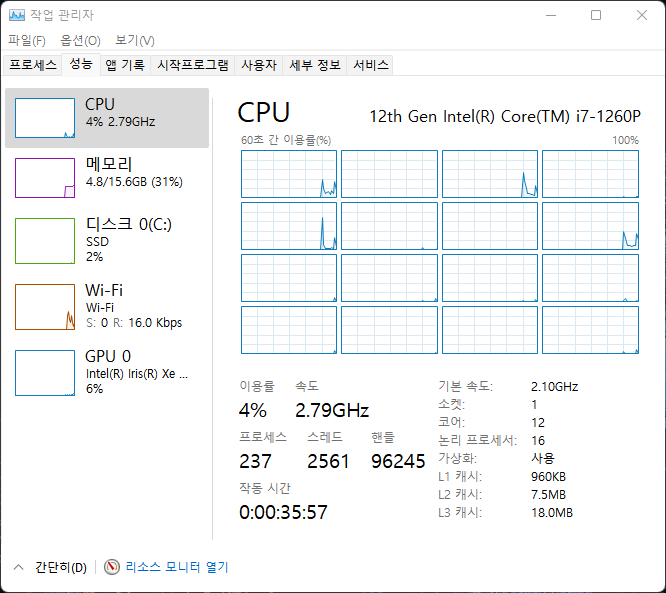Switch to the 프로세스 tab
The height and width of the screenshot is (593, 666).
[x=33, y=65]
